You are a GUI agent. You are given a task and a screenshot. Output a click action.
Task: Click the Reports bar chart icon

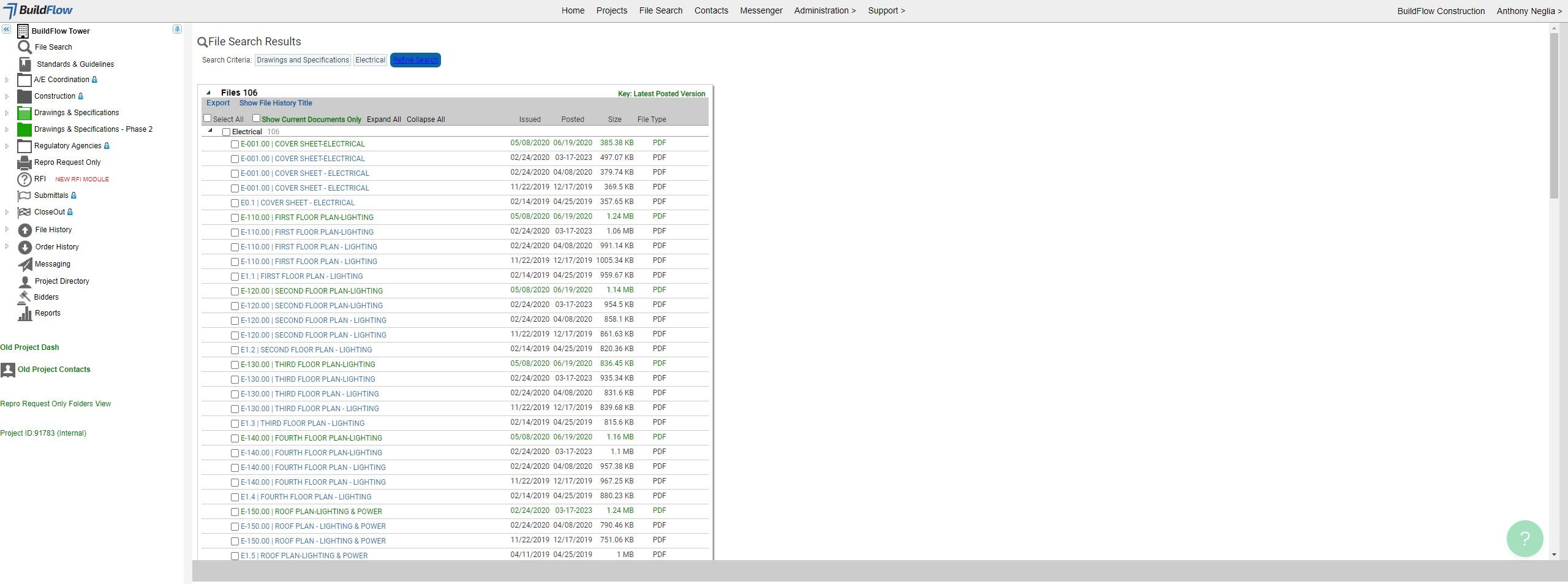coord(25,313)
